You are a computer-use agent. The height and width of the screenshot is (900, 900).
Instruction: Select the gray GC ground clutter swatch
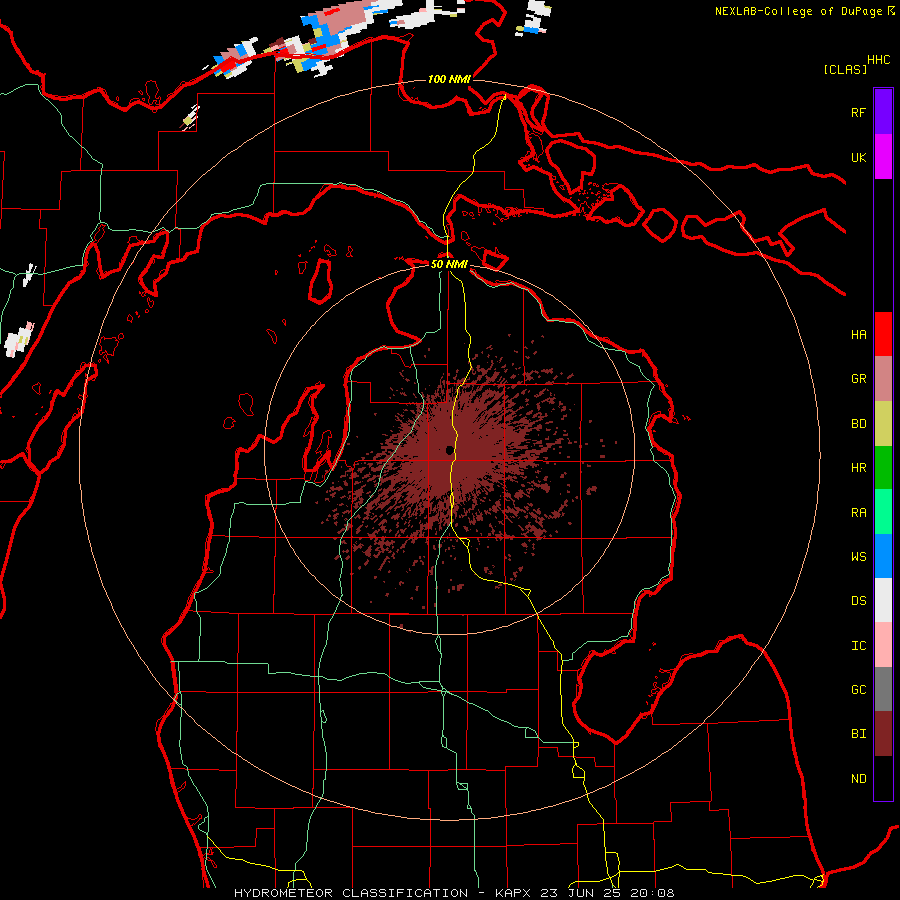coord(883,689)
